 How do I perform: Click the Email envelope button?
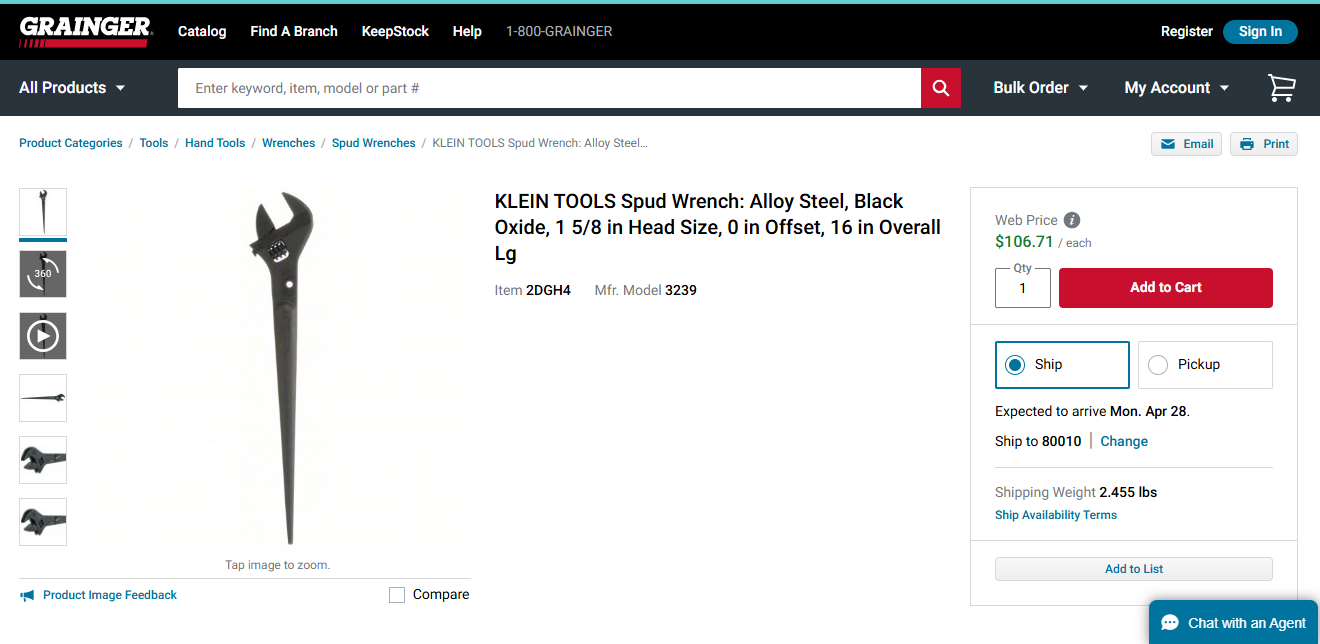pos(1186,144)
